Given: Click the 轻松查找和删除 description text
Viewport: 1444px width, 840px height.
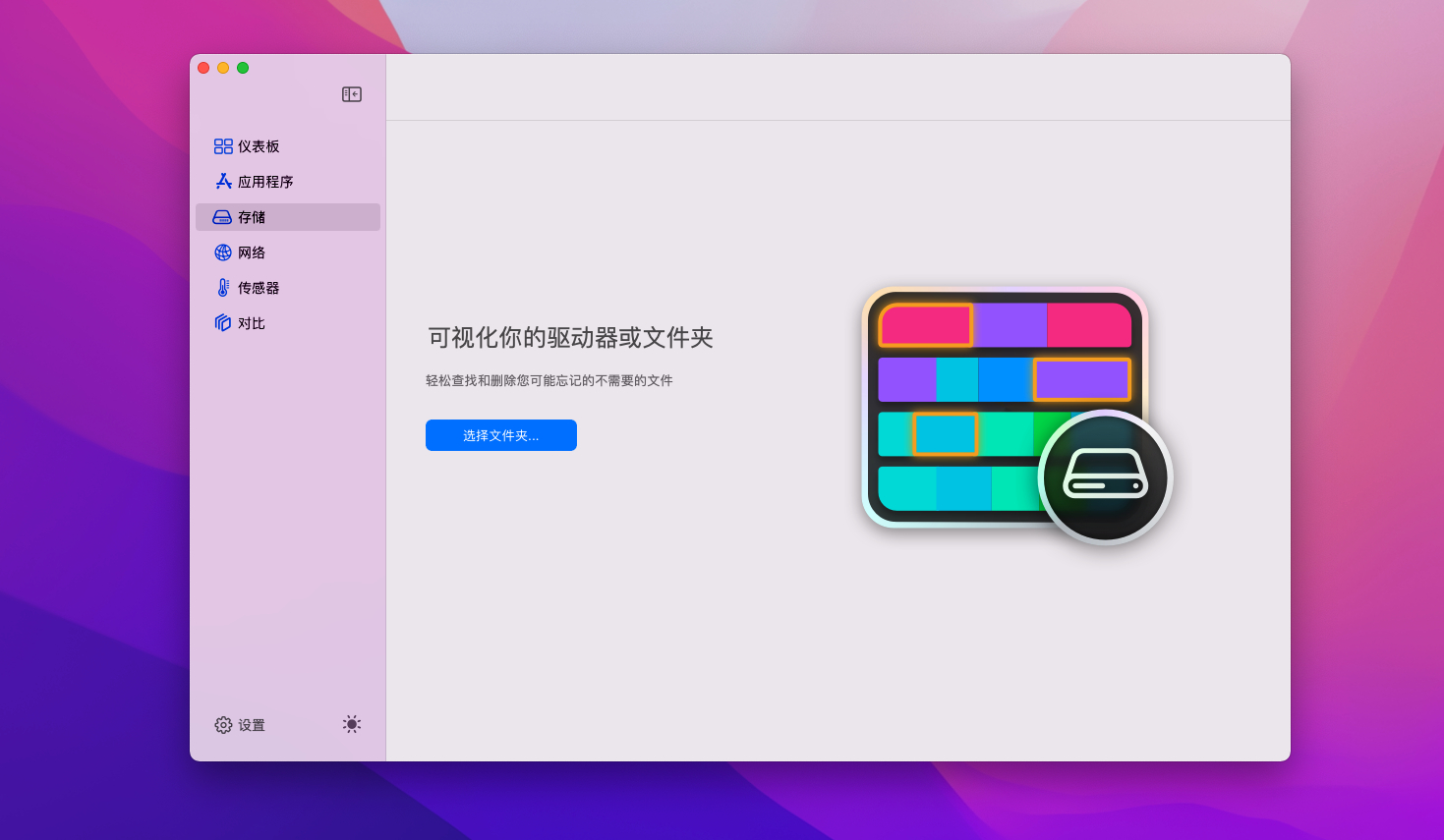Looking at the screenshot, I should coord(549,380).
